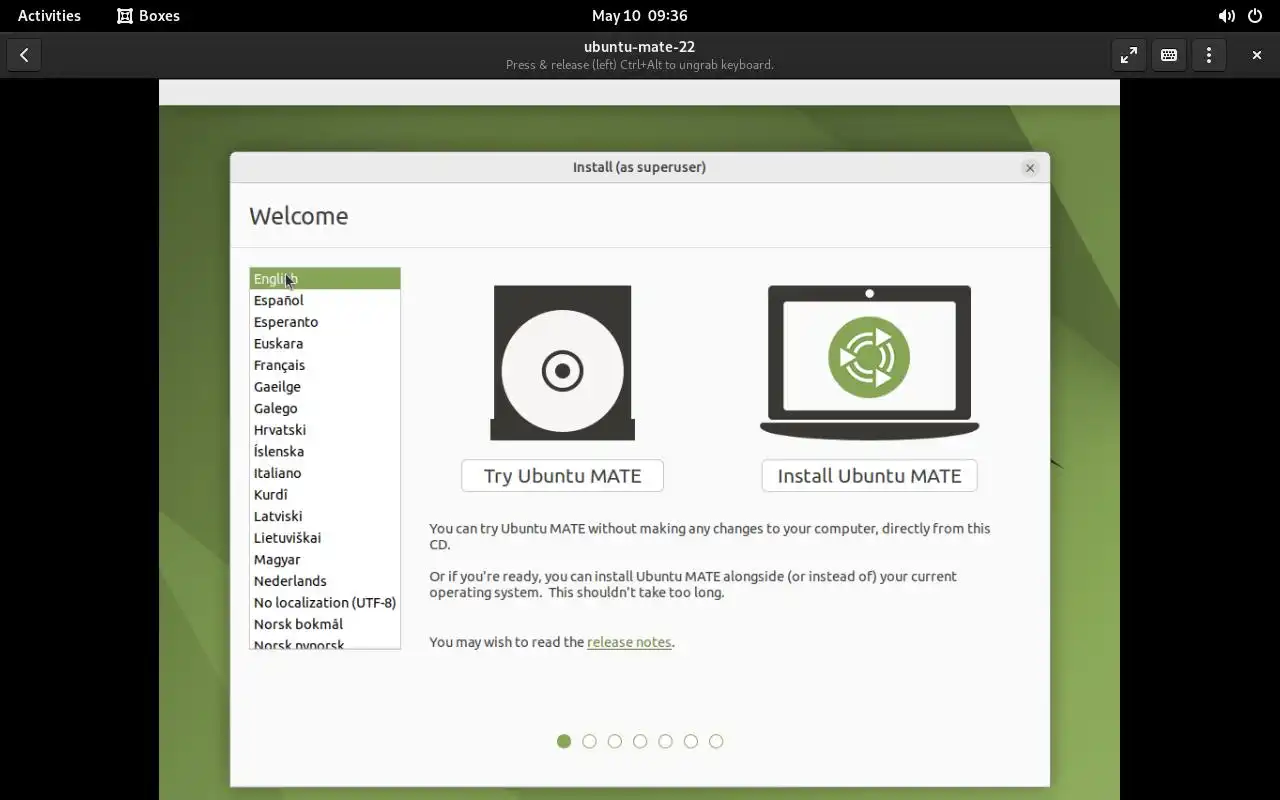
Task: Open the keyboard shortcuts menu icon
Action: tap(1169, 55)
